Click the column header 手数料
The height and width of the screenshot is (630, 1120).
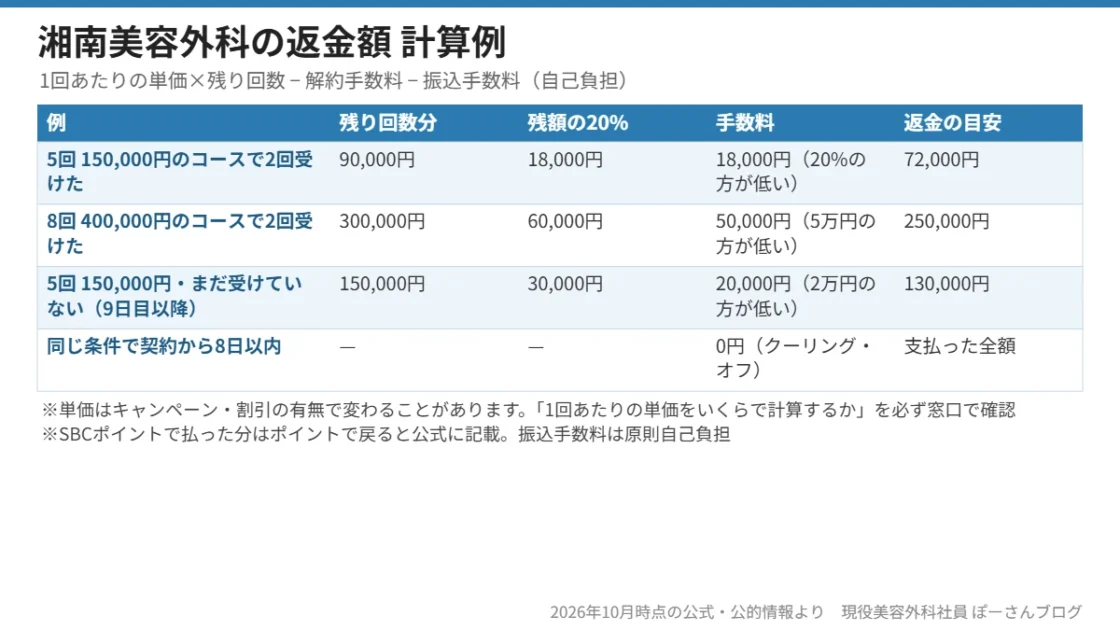click(744, 123)
